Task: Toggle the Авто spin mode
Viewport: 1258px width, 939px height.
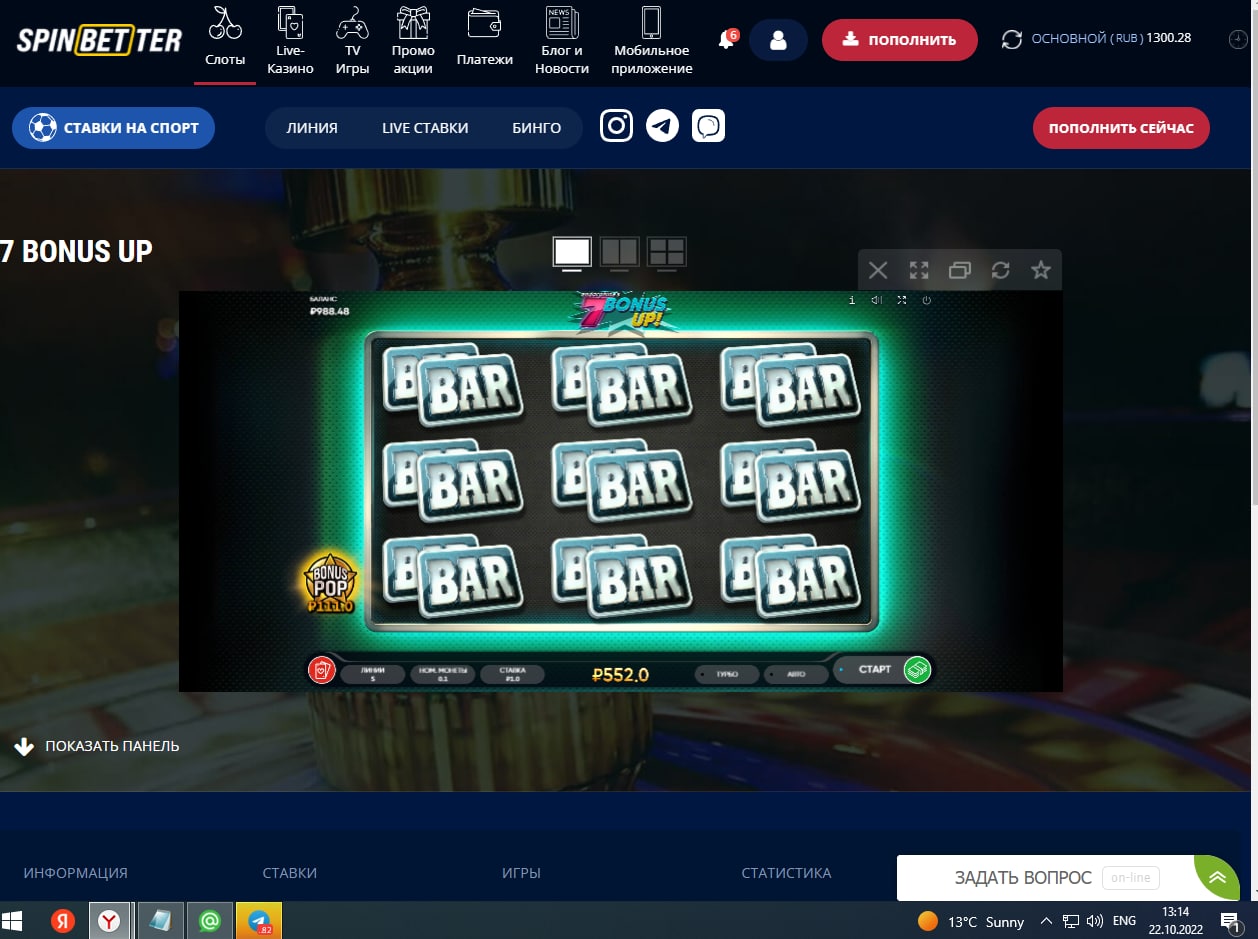Action: click(796, 674)
